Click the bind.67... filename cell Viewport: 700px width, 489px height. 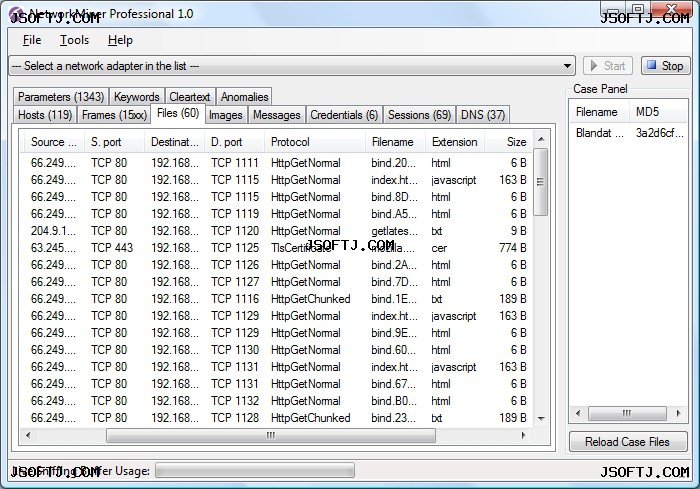[x=393, y=384]
